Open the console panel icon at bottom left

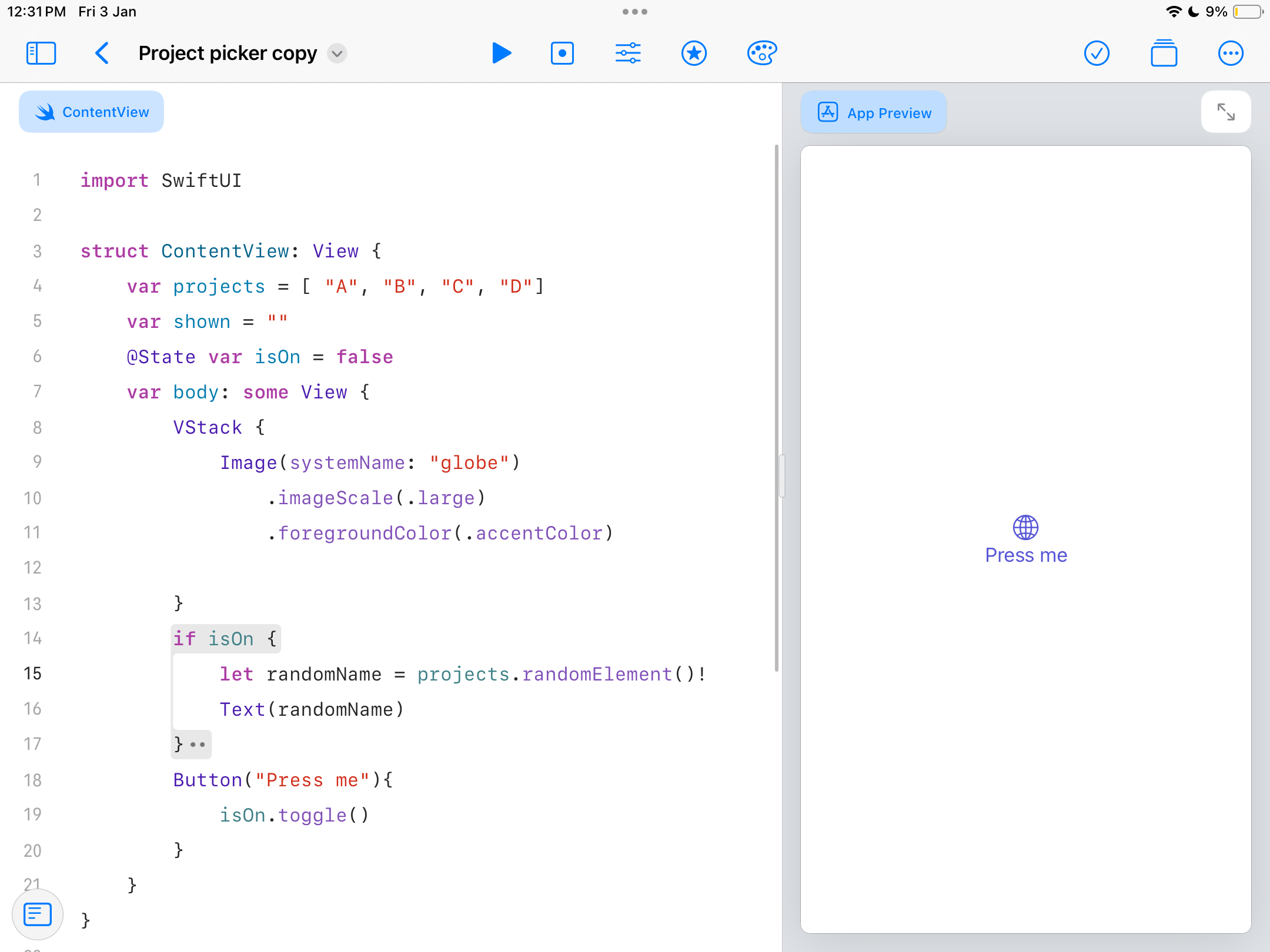click(x=38, y=914)
